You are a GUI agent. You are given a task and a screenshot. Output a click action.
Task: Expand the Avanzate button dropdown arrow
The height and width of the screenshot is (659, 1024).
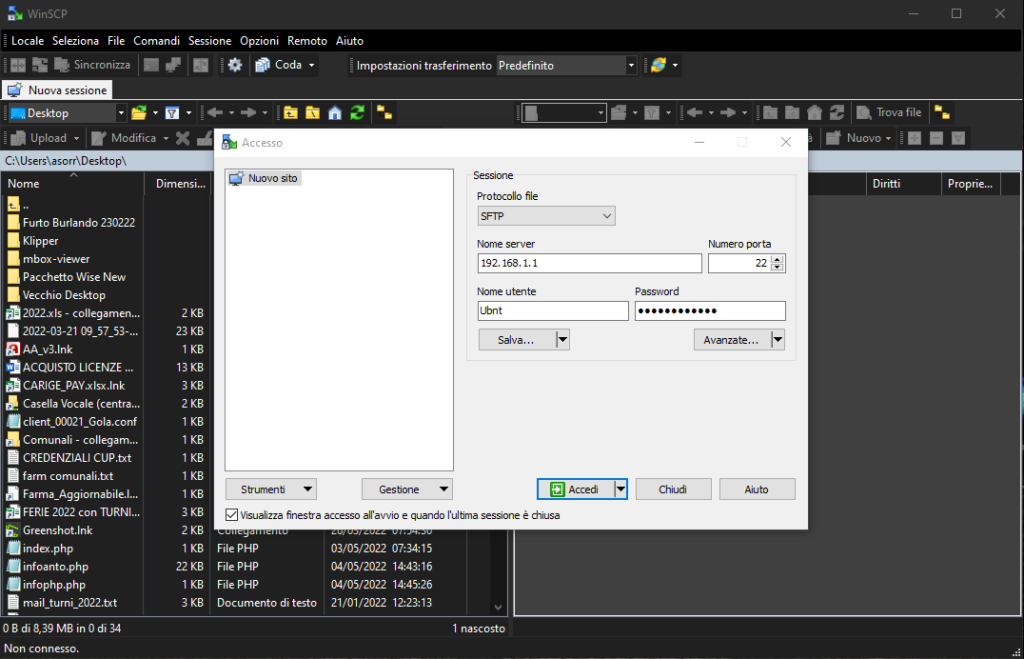(x=777, y=340)
